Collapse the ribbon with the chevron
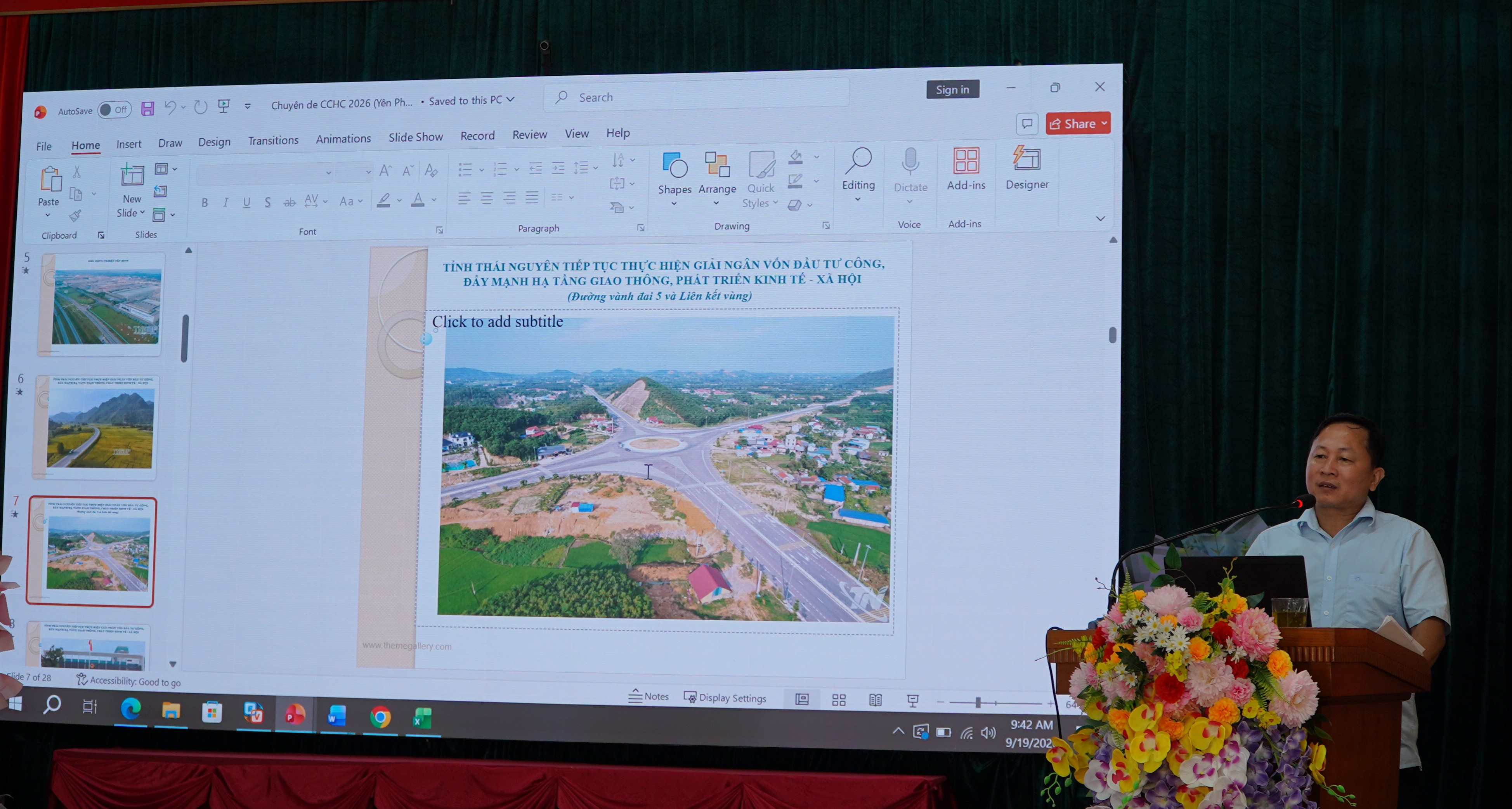 [x=1100, y=219]
